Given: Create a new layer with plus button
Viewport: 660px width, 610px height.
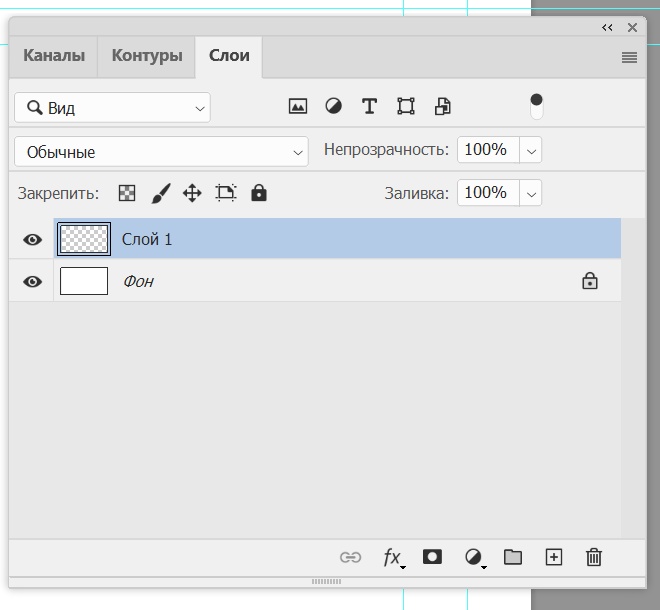Looking at the screenshot, I should [x=554, y=557].
